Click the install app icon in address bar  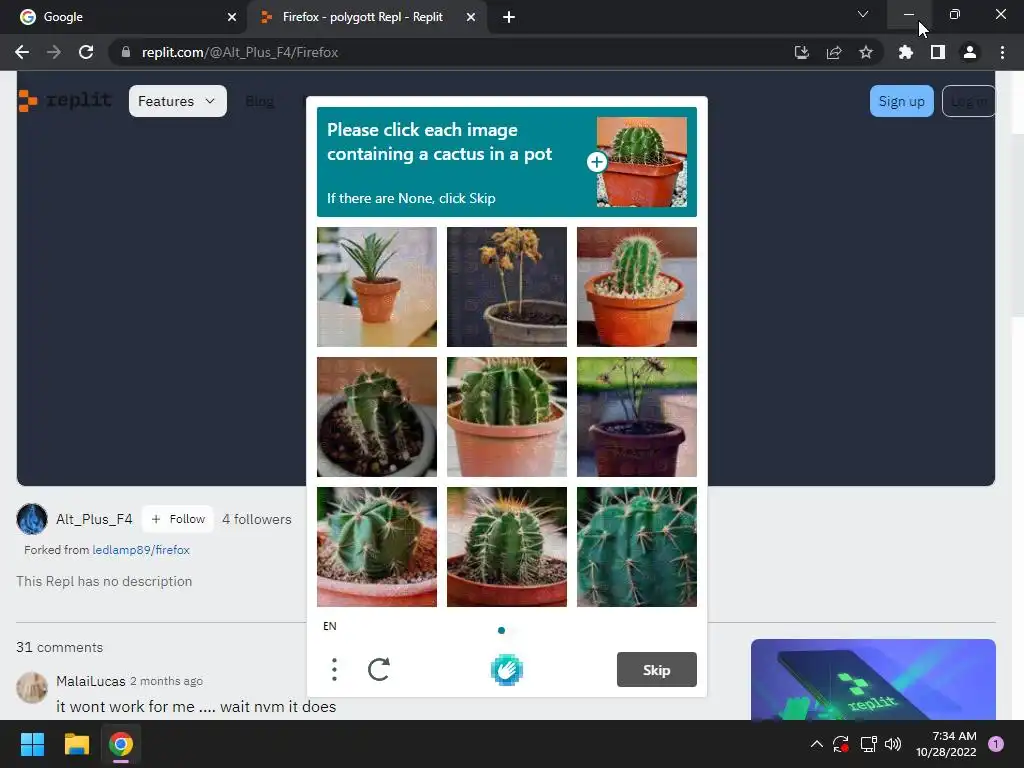coord(801,52)
